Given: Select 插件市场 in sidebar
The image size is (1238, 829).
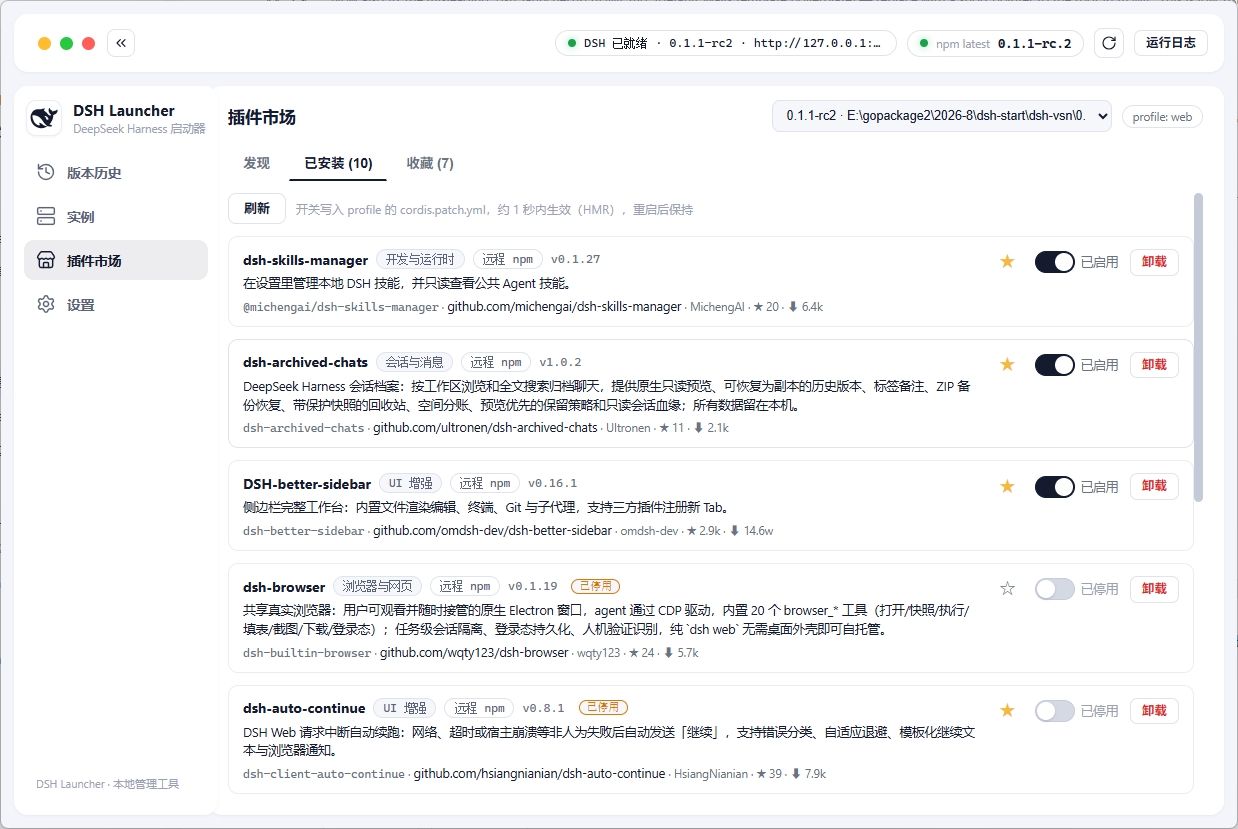Looking at the screenshot, I should click(116, 260).
